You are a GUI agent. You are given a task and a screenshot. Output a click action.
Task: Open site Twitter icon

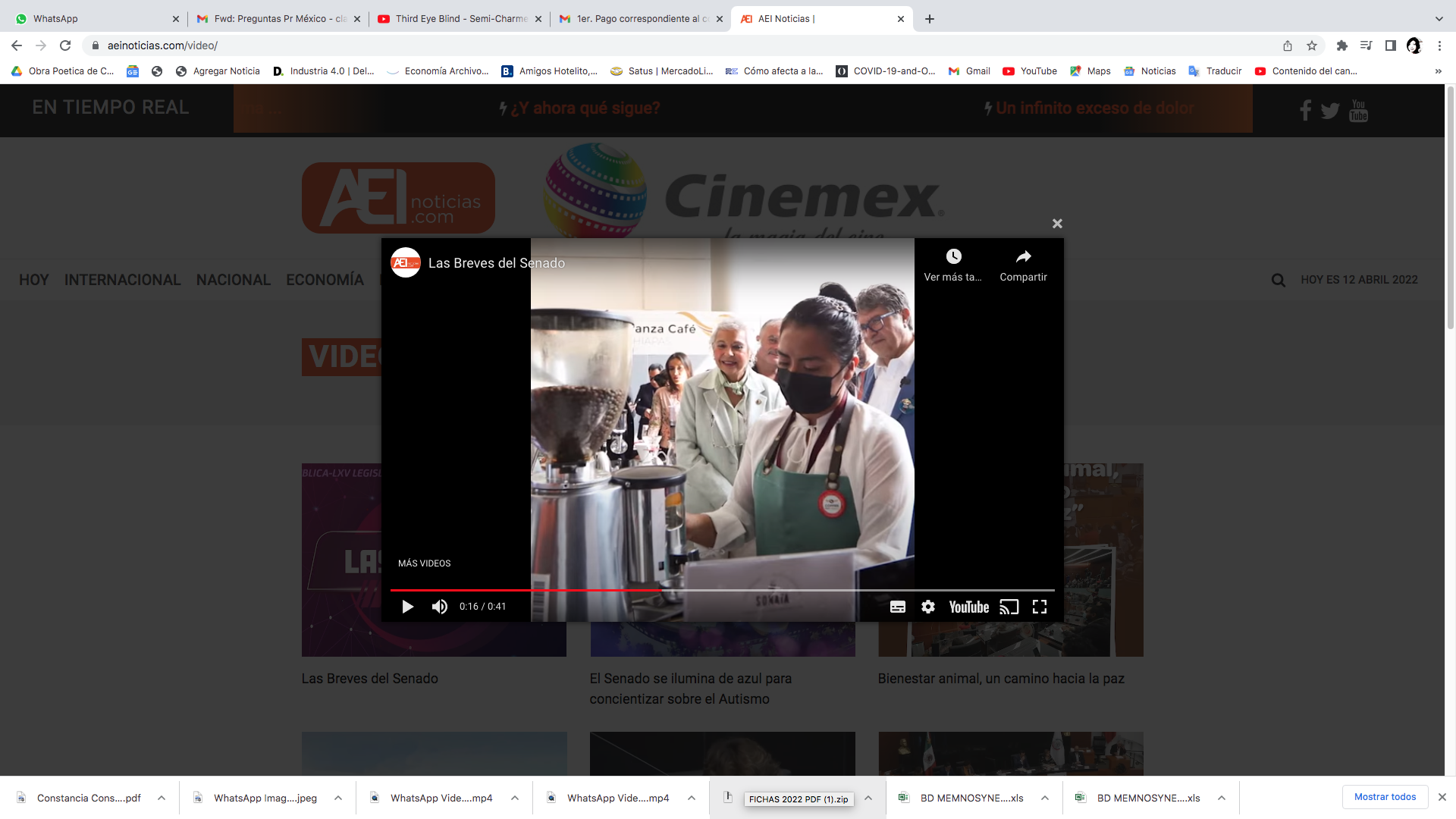pos(1330,111)
